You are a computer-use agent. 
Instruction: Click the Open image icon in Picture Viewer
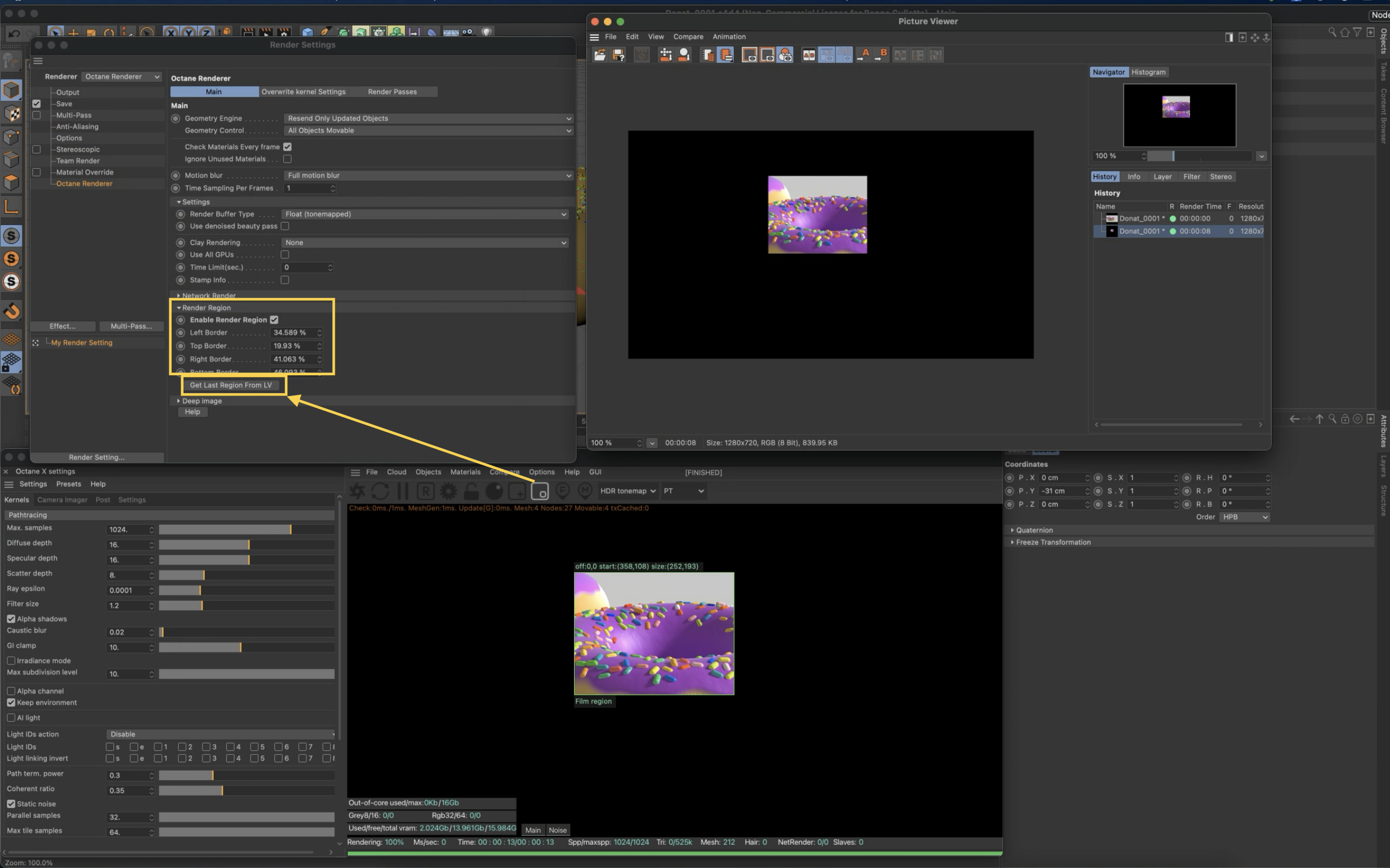[600, 55]
